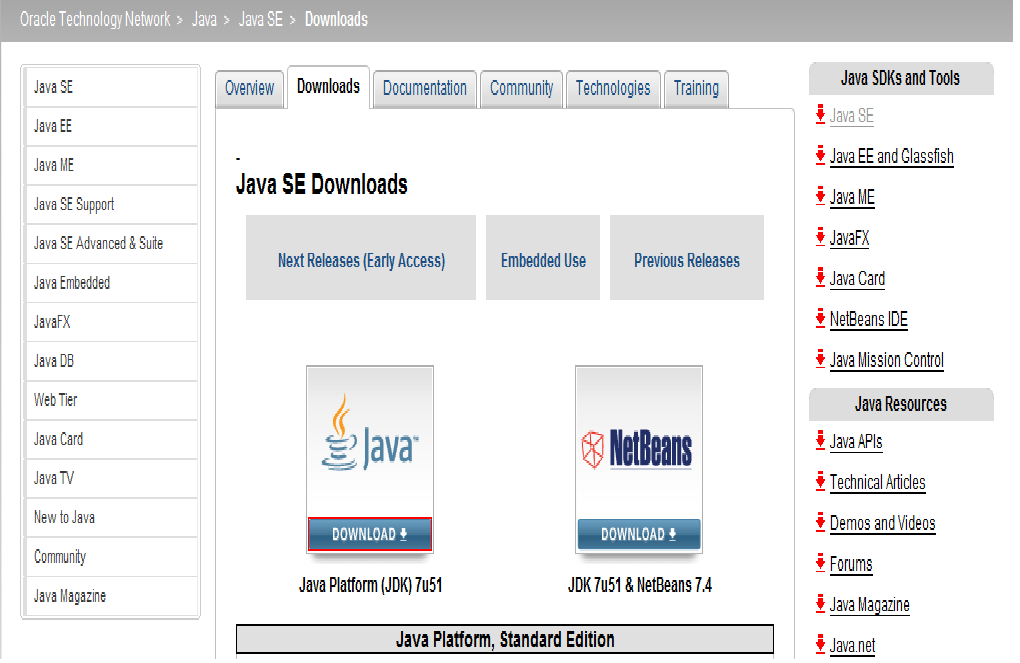
Task: Go to Oracle Technology Network breadcrumb
Action: (95, 20)
